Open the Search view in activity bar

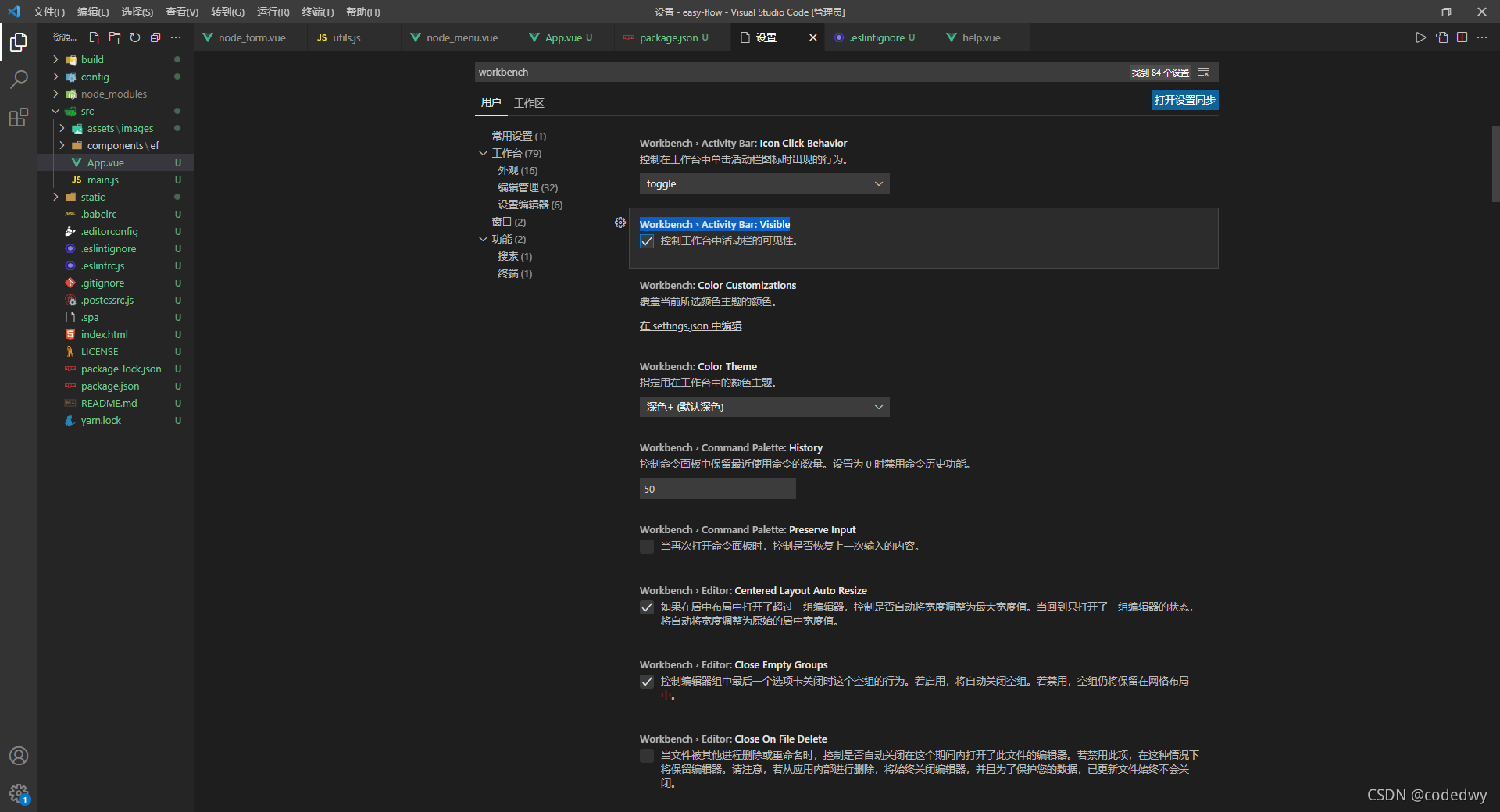[x=19, y=79]
